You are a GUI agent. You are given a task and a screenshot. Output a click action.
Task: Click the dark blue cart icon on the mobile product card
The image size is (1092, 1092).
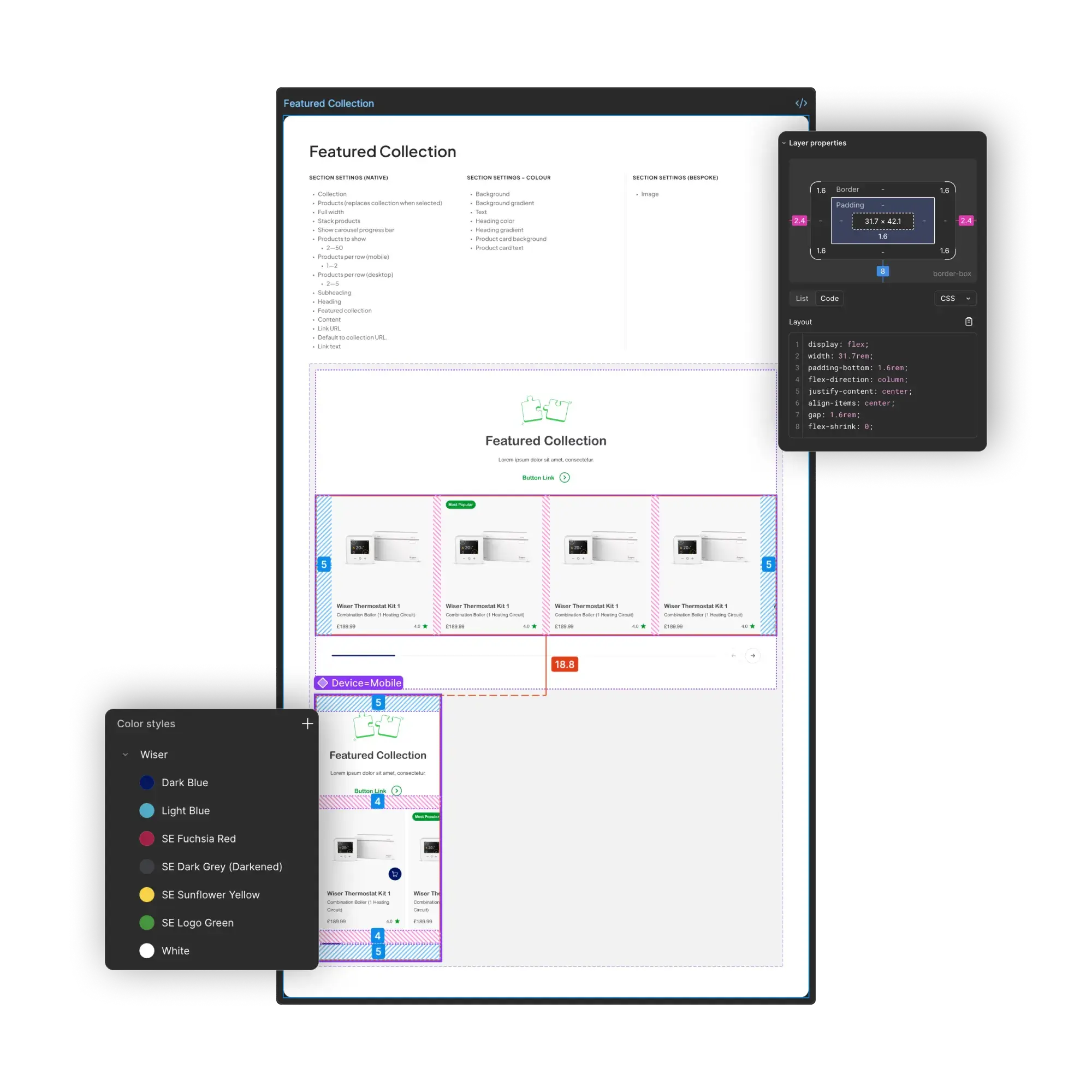coord(395,874)
